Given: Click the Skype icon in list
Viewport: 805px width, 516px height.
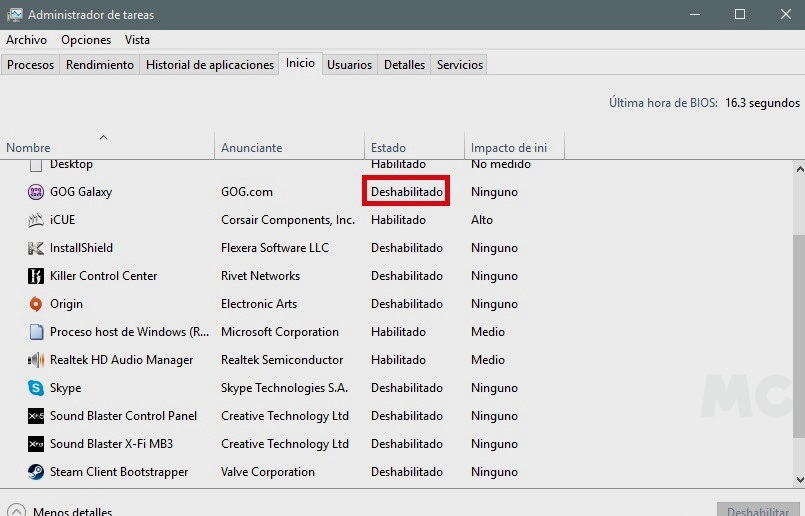Looking at the screenshot, I should pyautogui.click(x=36, y=388).
